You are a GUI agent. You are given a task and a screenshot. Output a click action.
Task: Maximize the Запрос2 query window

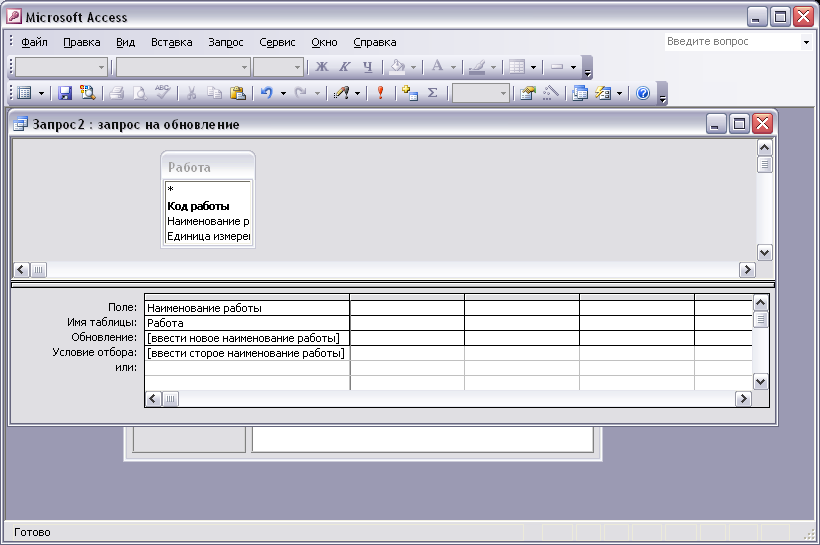point(739,124)
